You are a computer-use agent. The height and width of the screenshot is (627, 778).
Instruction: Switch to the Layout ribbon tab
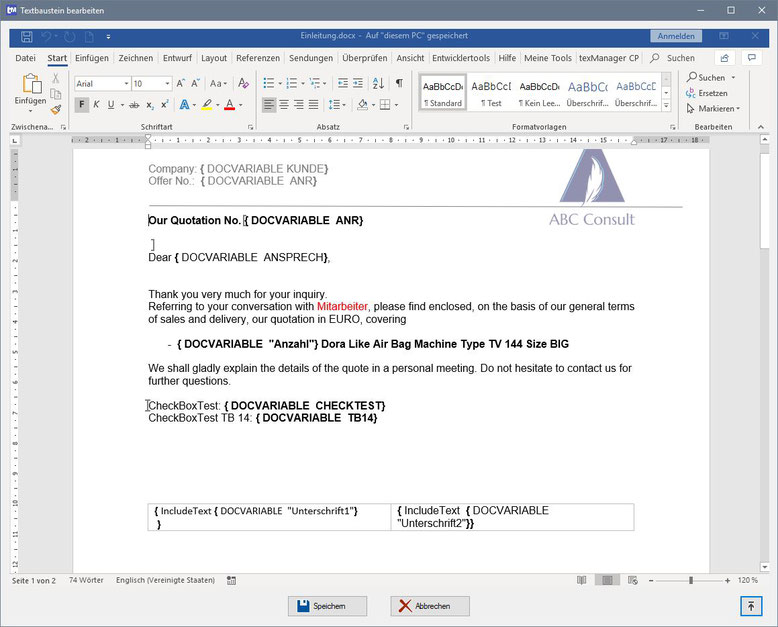(214, 58)
